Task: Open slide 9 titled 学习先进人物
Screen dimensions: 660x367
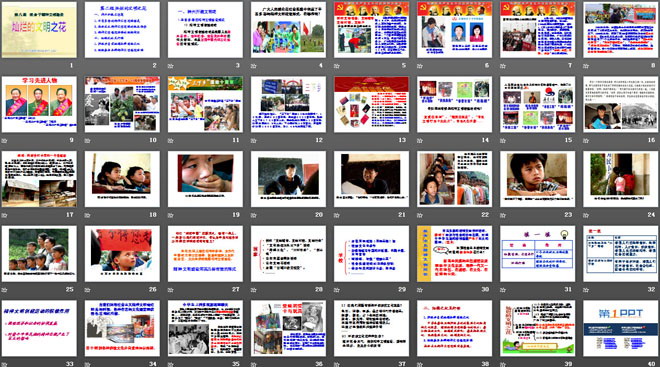Action: pyautogui.click(x=39, y=104)
